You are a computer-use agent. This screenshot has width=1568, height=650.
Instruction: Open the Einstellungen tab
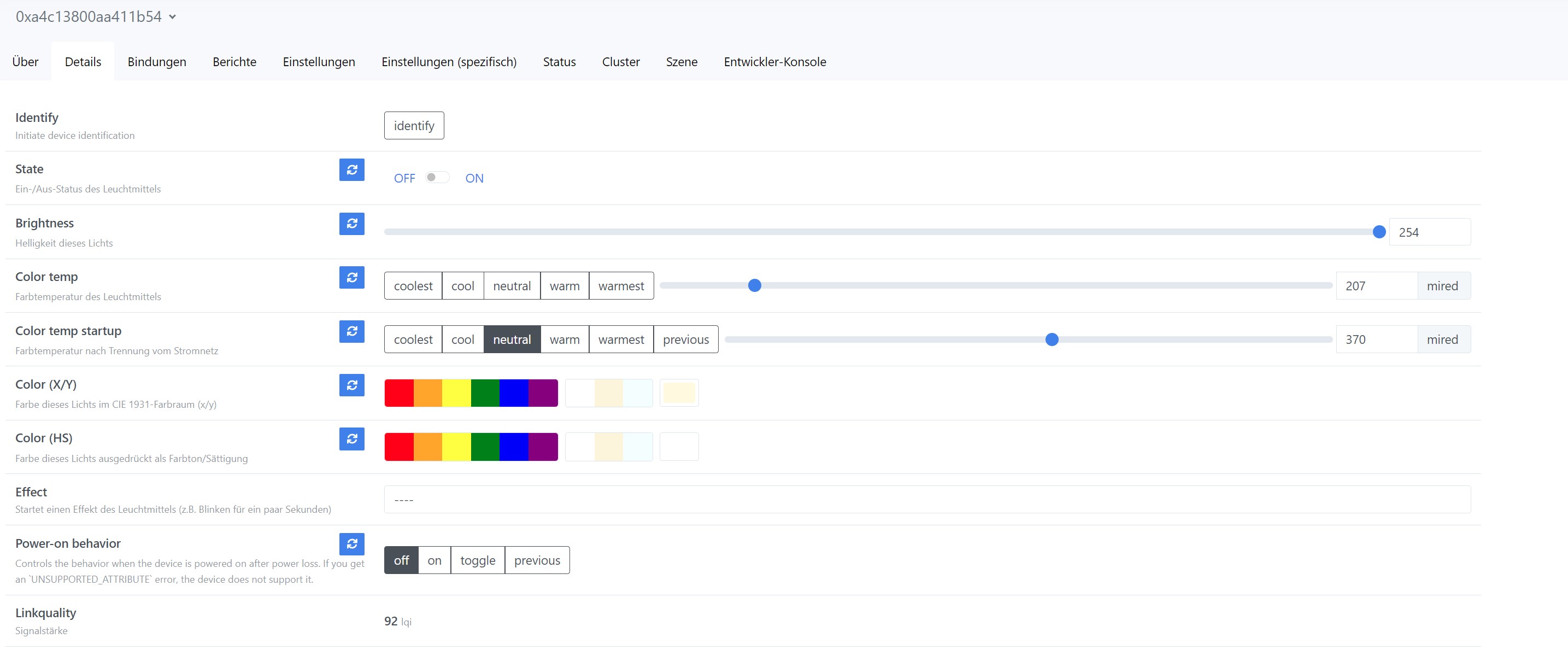click(x=319, y=61)
